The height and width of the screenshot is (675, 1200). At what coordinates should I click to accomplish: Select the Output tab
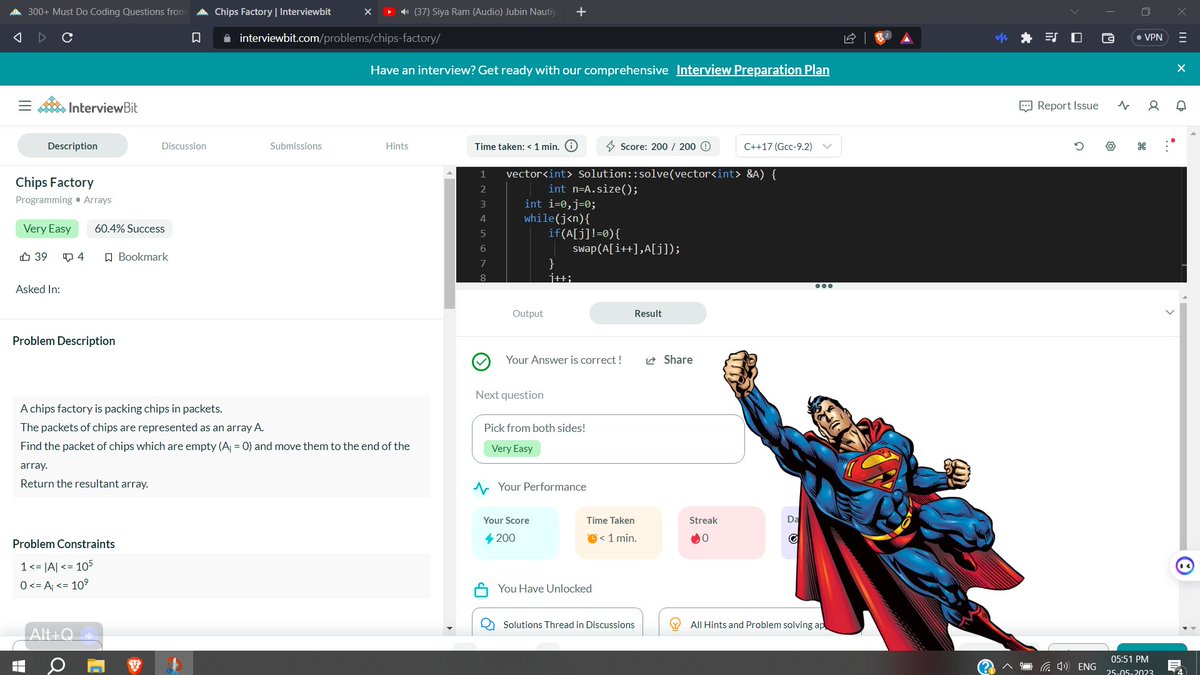click(x=528, y=314)
